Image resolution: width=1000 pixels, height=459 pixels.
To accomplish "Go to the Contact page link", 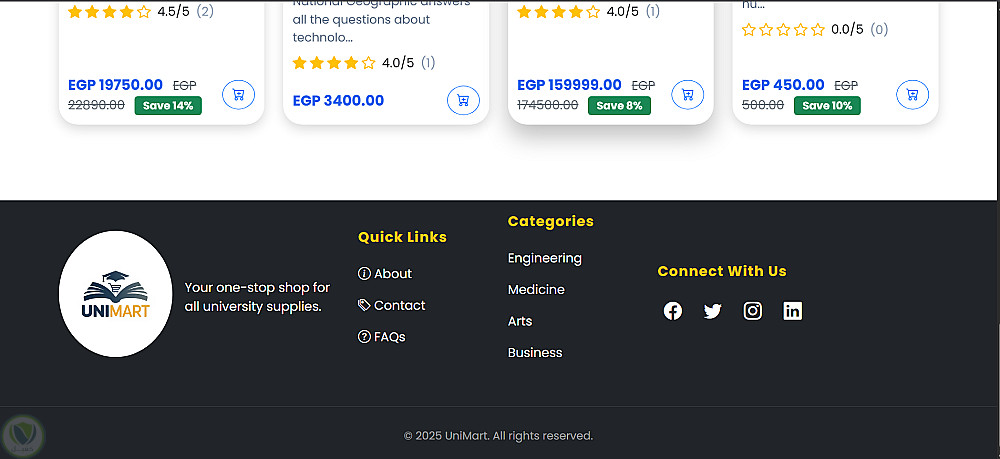I will [x=392, y=306].
